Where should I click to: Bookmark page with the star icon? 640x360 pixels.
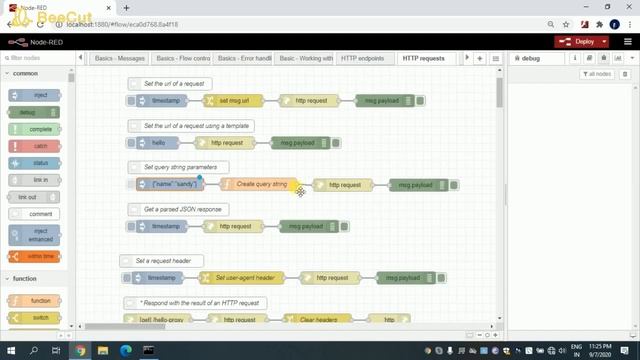566,24
